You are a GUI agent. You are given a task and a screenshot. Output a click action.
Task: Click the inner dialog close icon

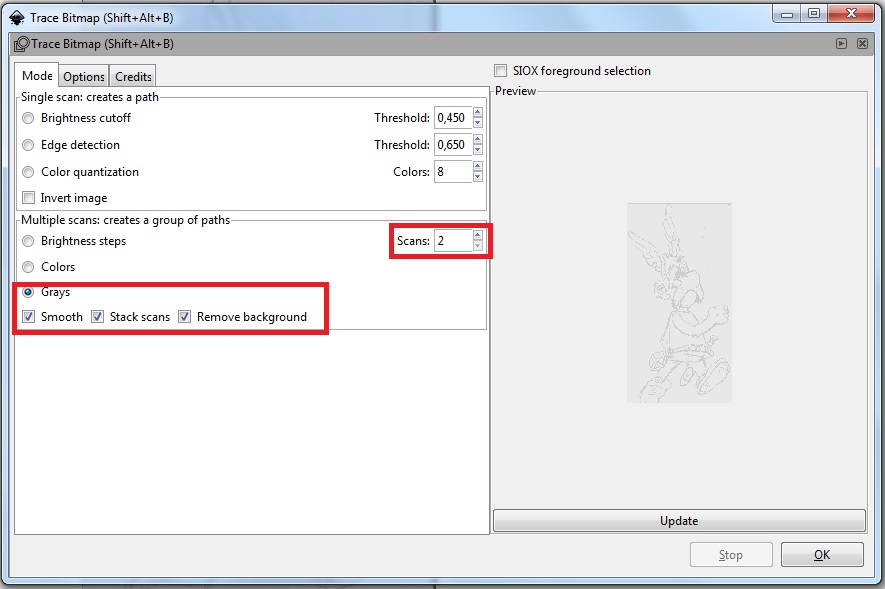(x=861, y=44)
